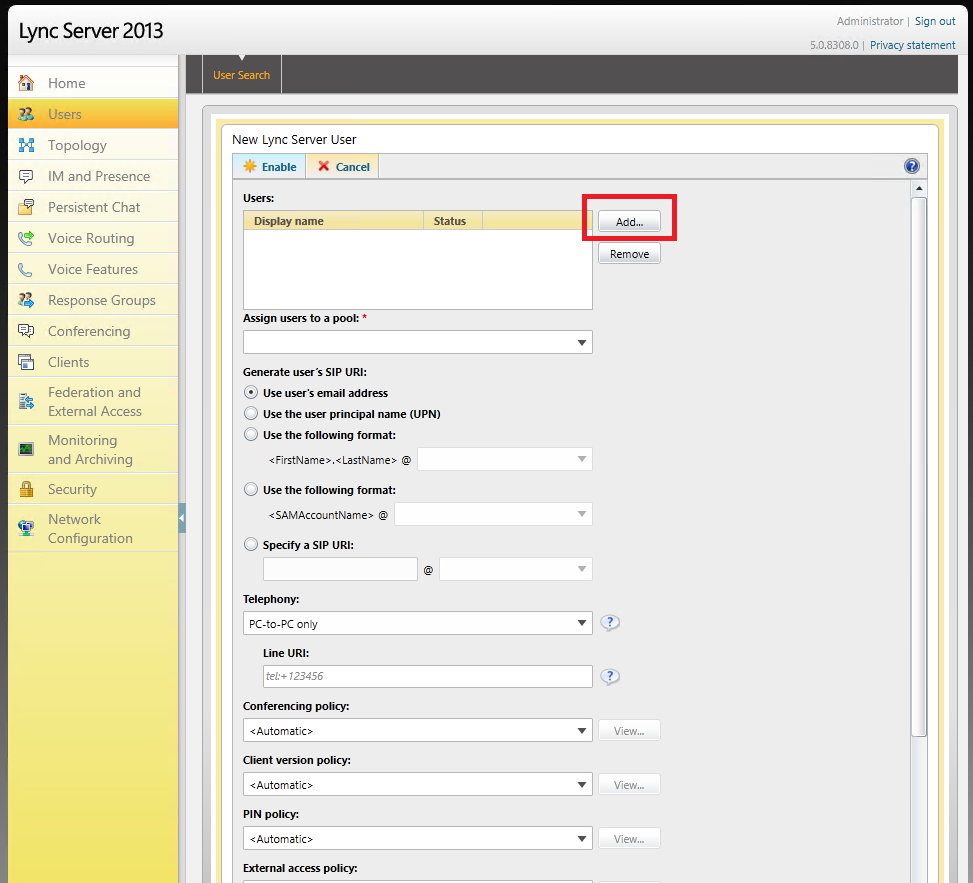Click the Cancel button
This screenshot has width=973, height=883.
[x=343, y=166]
